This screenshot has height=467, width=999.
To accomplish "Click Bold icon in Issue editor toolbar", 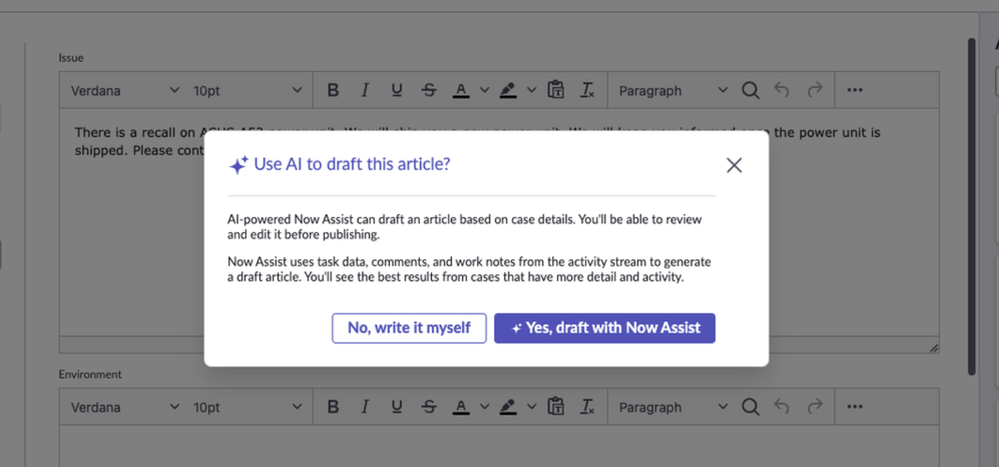I will pyautogui.click(x=333, y=90).
